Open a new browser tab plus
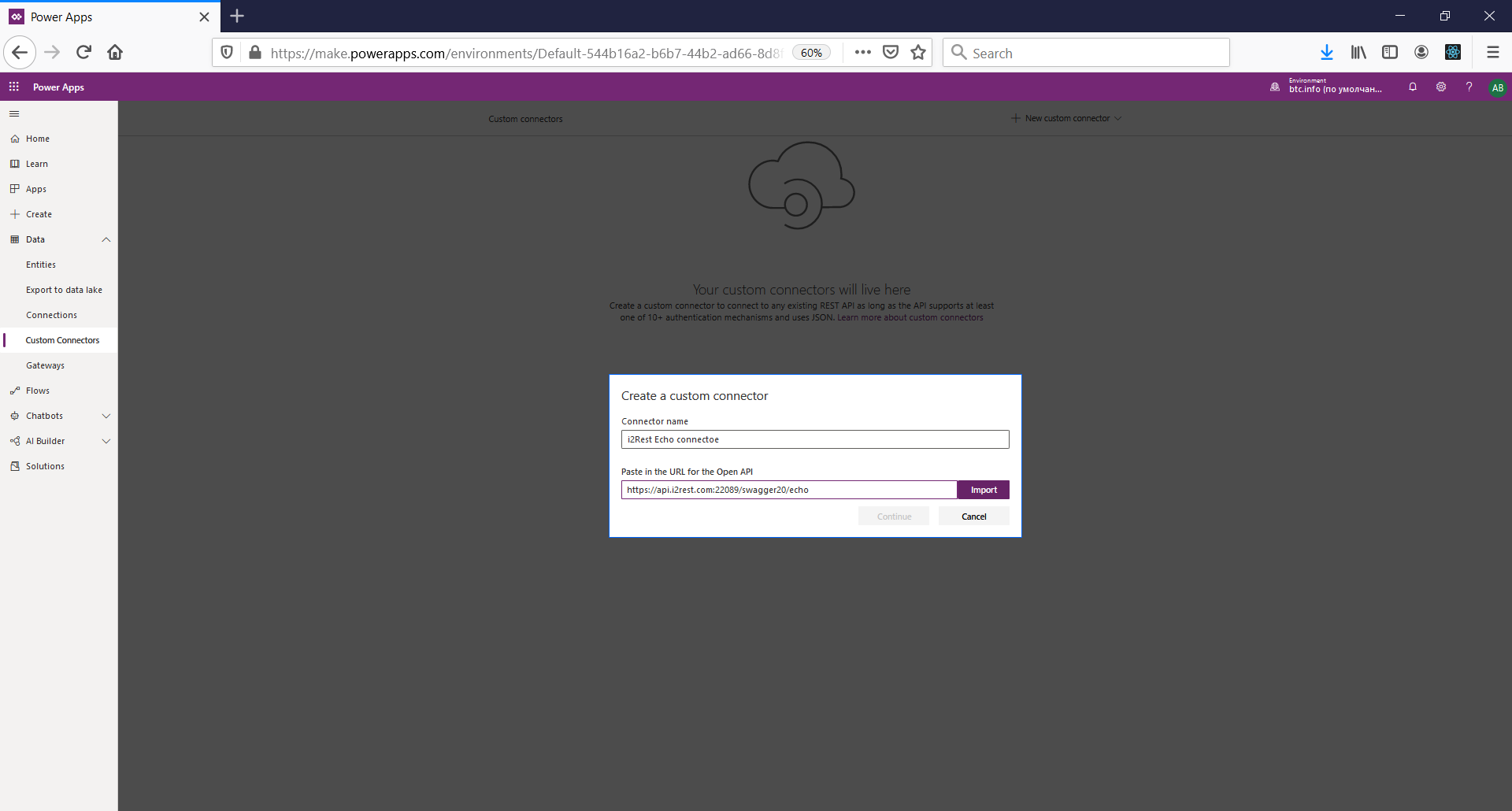 (x=237, y=16)
